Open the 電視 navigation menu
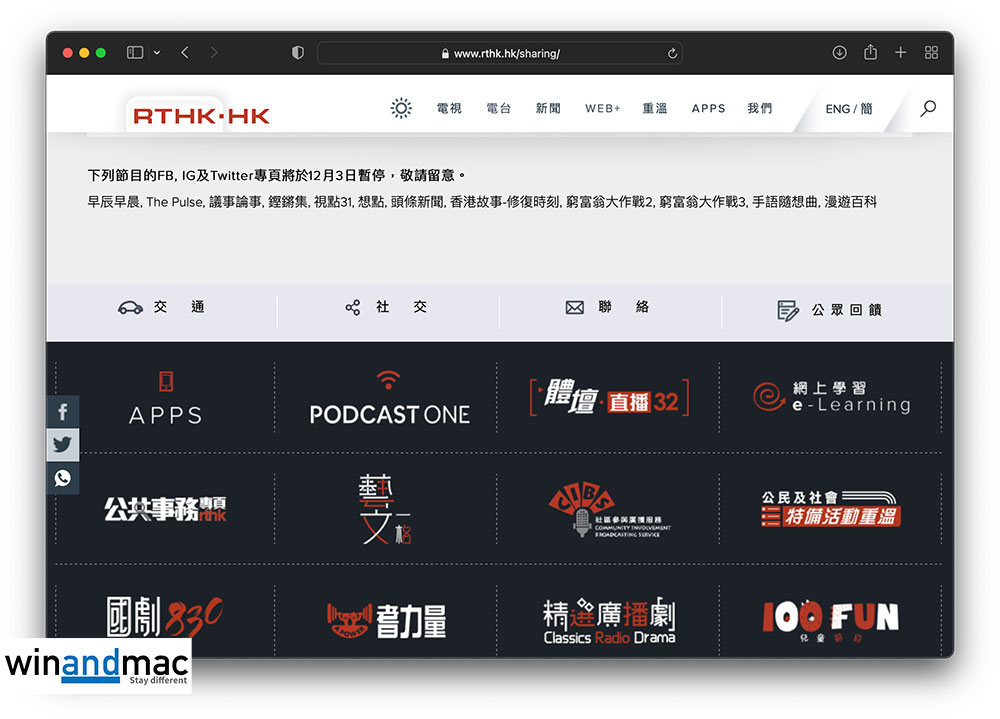This screenshot has height=719, width=1000. [449, 108]
